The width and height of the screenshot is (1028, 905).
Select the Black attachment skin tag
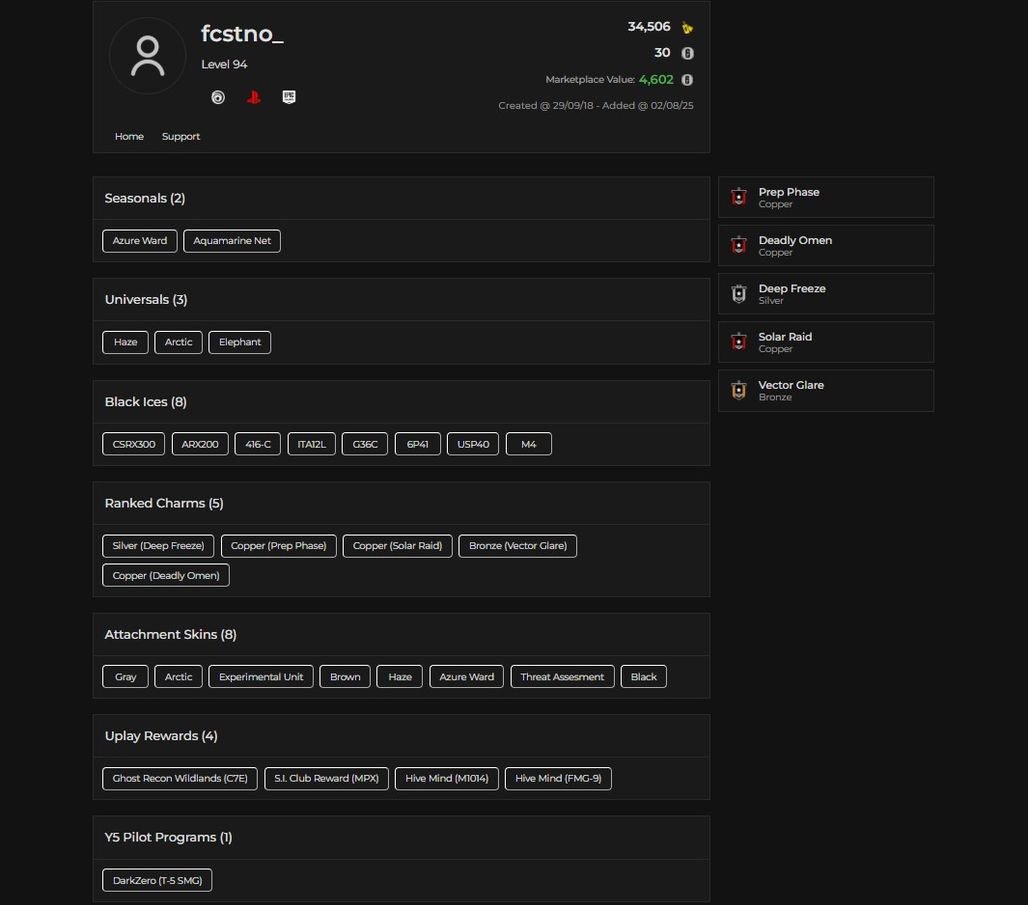[x=644, y=677]
